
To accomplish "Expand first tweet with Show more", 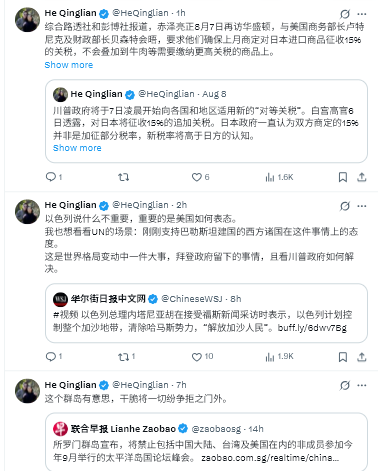I will (69, 65).
